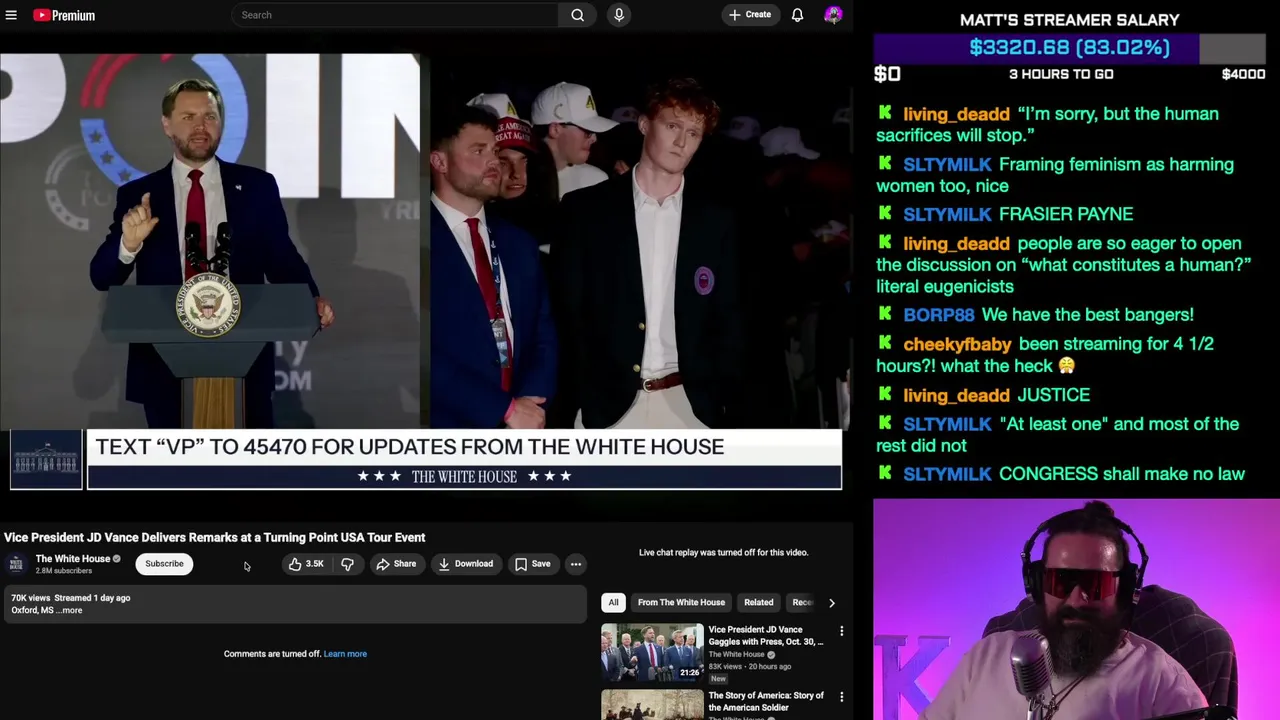Open the YouTube hamburger guide menu
The width and height of the screenshot is (1280, 720).
[x=11, y=15]
